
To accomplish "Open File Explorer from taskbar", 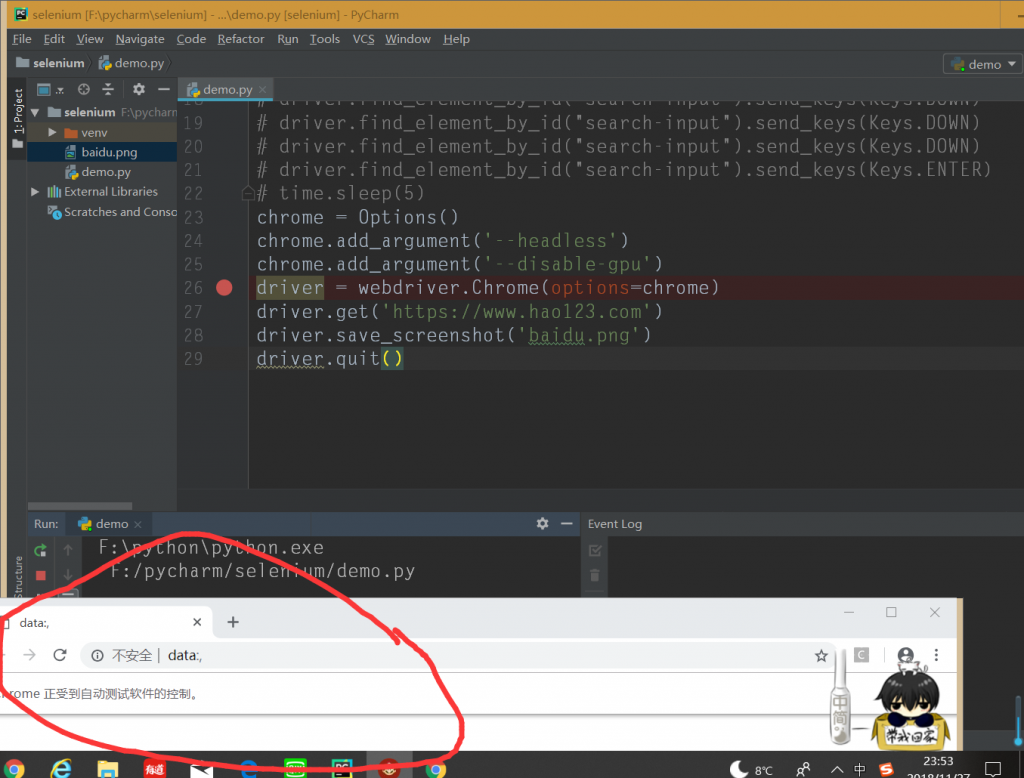I will (108, 768).
